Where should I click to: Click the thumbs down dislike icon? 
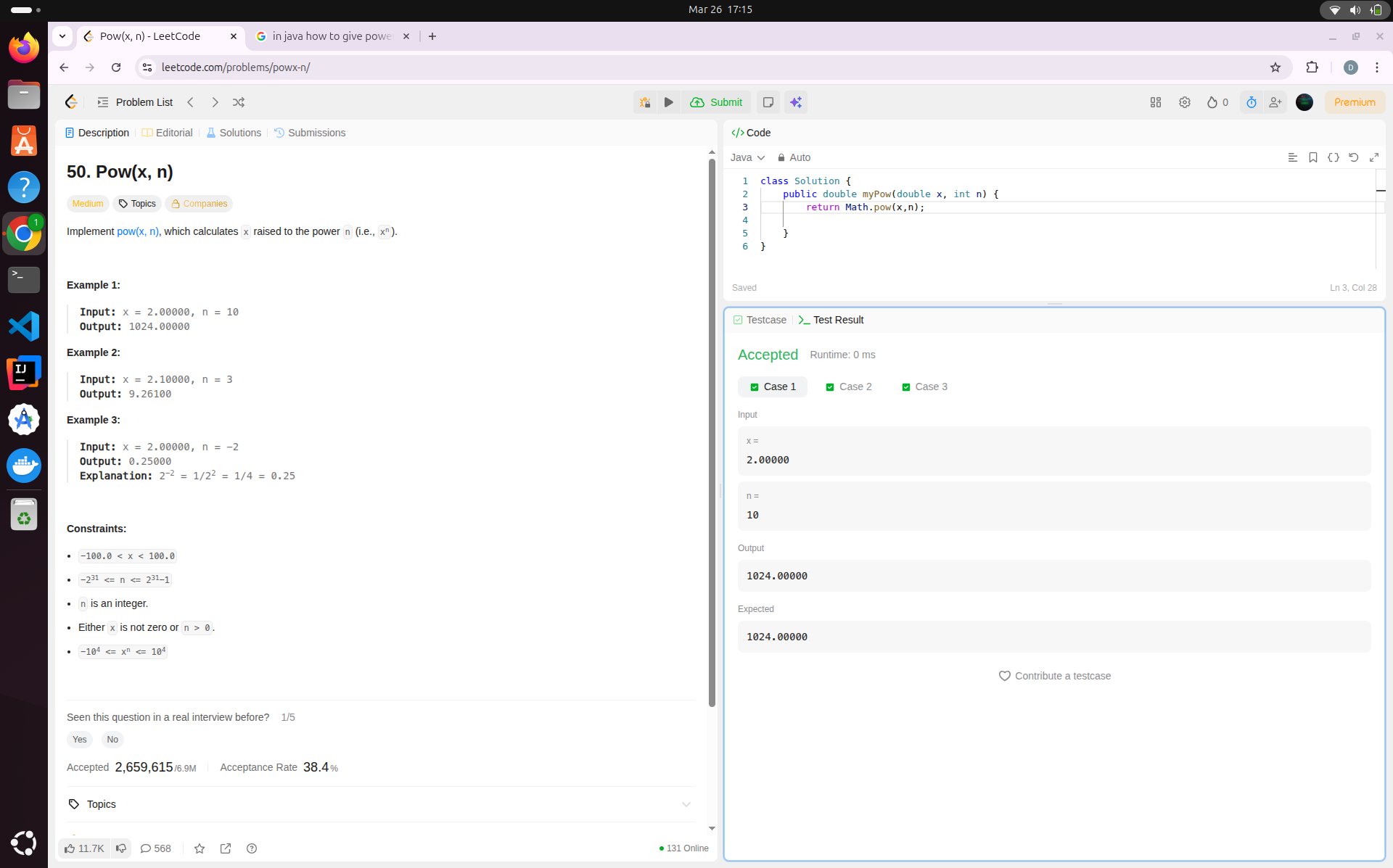point(121,848)
